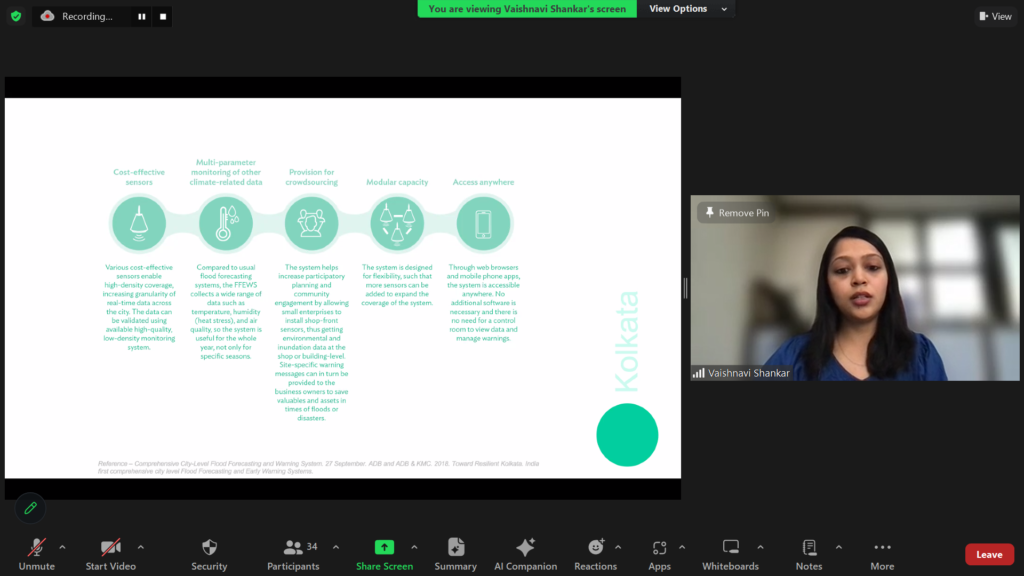Open the Apps menu item
Screen dimensions: 1024x576
[659, 548]
